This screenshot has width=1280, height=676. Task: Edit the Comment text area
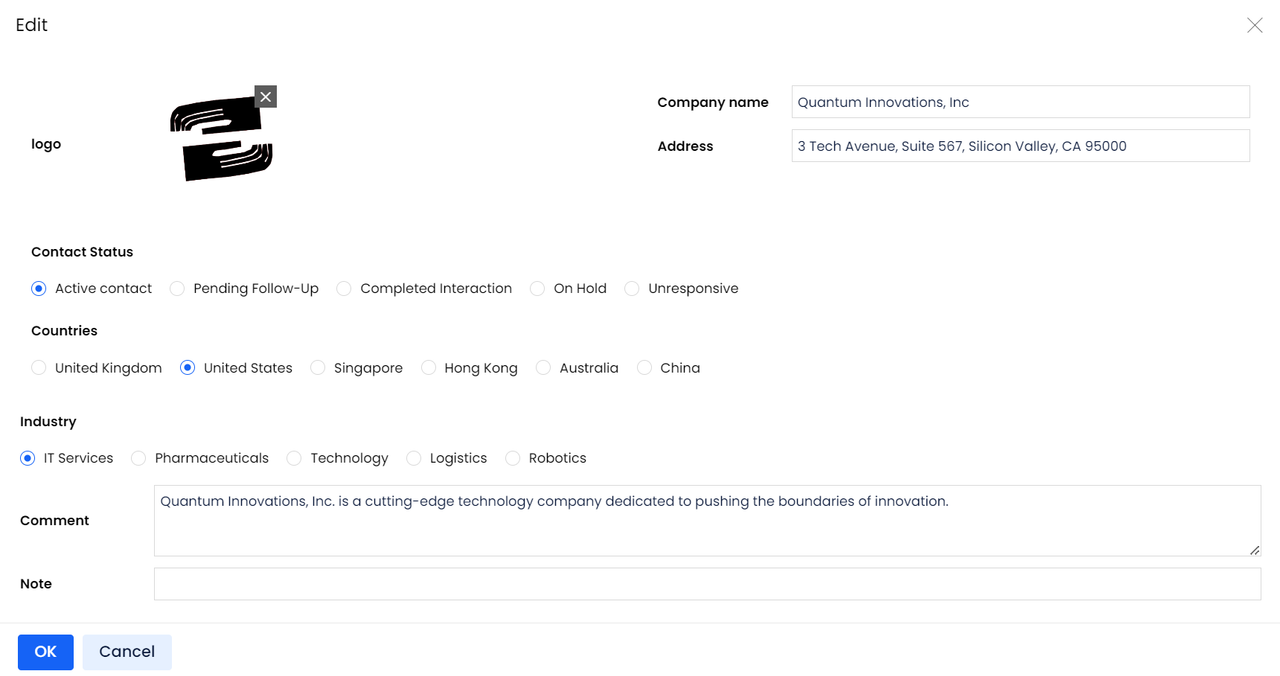[707, 521]
